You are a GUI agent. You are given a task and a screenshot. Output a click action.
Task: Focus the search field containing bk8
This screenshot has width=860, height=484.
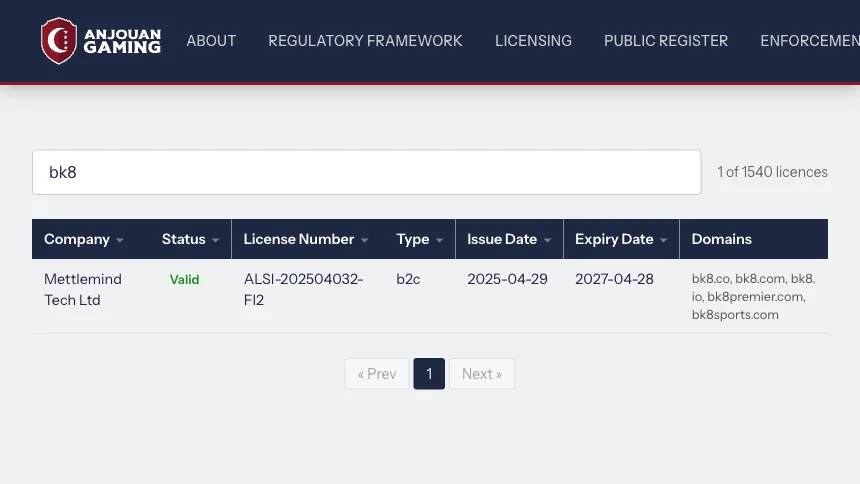[366, 172]
